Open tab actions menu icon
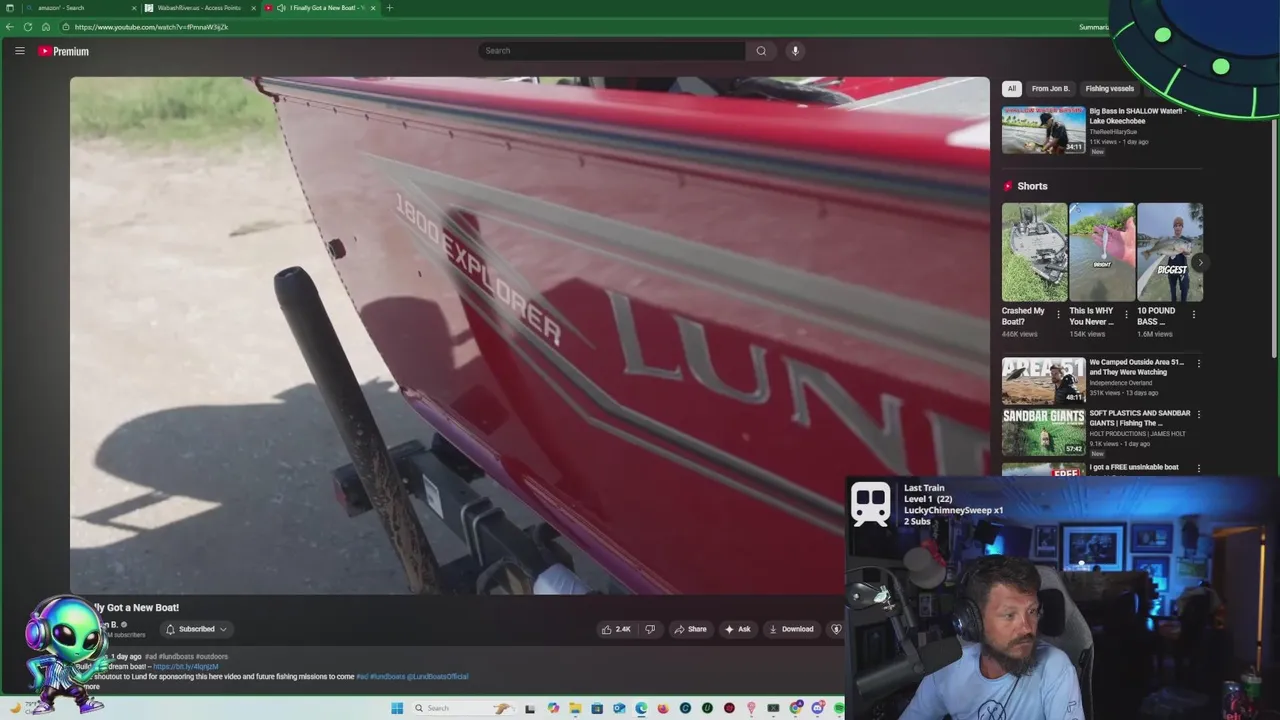 coord(10,8)
